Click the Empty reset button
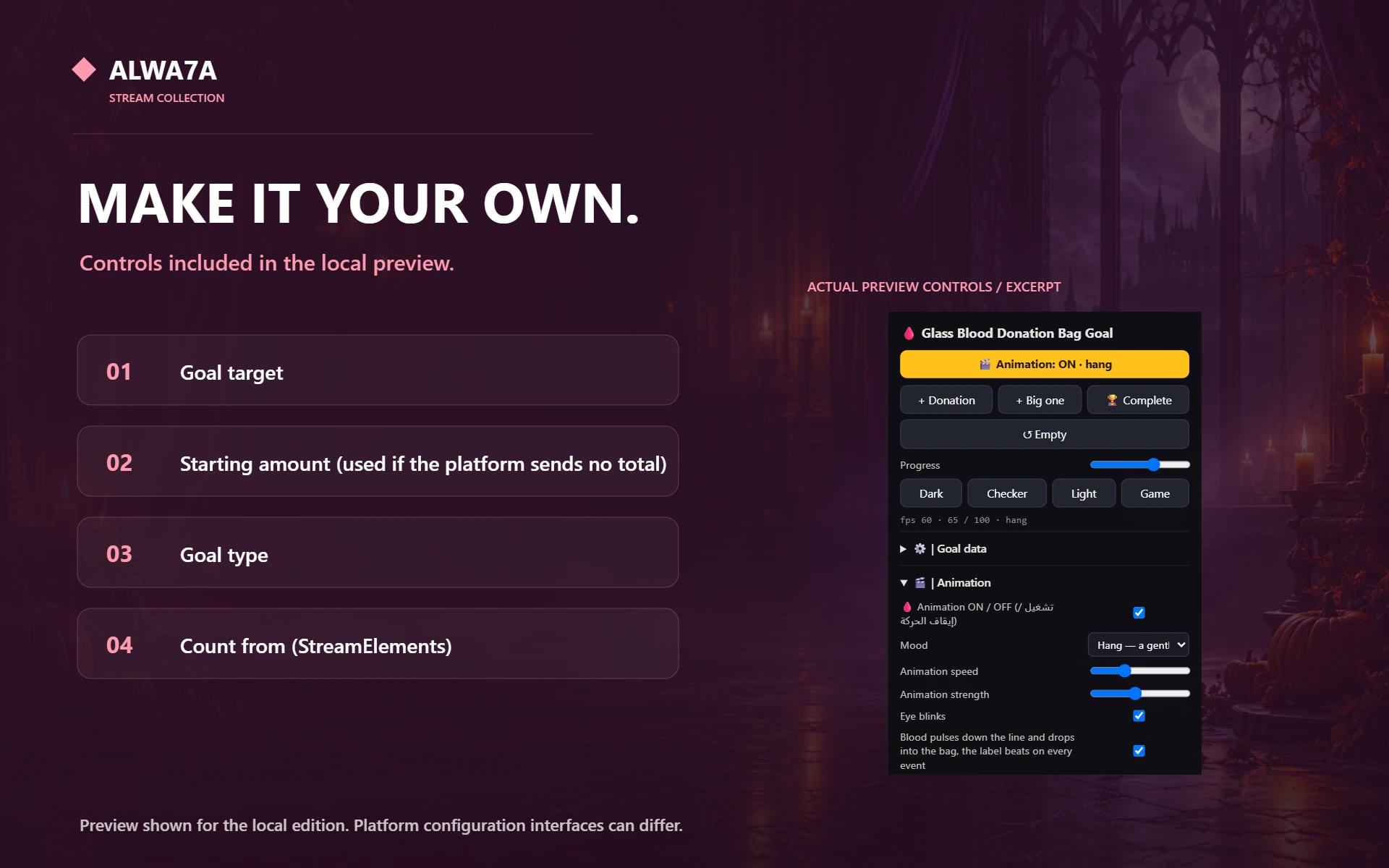1389x868 pixels. pyautogui.click(x=1044, y=435)
